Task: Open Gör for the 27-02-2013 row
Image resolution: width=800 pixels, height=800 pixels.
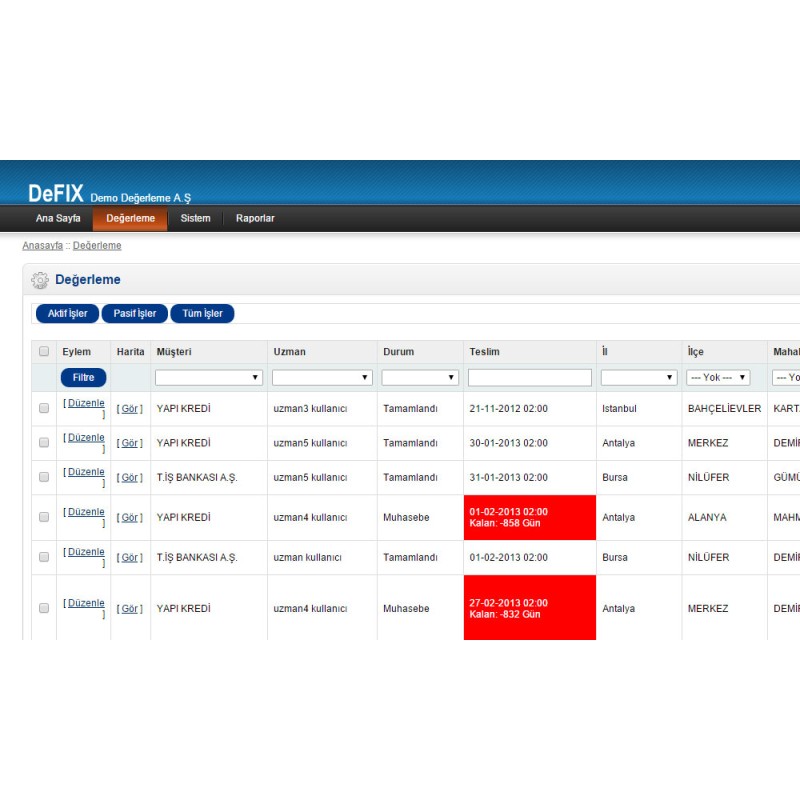Action: click(130, 609)
